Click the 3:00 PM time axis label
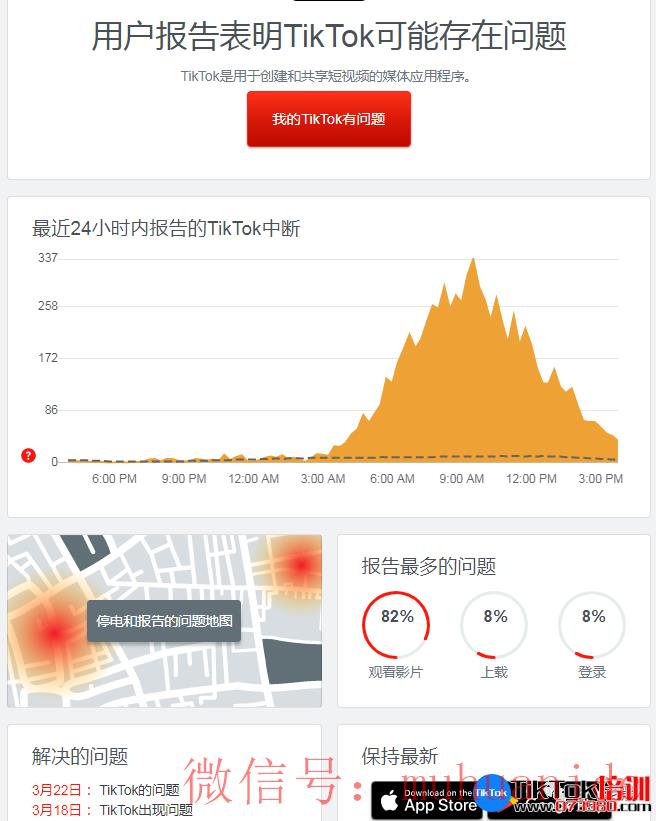The width and height of the screenshot is (656, 821). coord(601,479)
